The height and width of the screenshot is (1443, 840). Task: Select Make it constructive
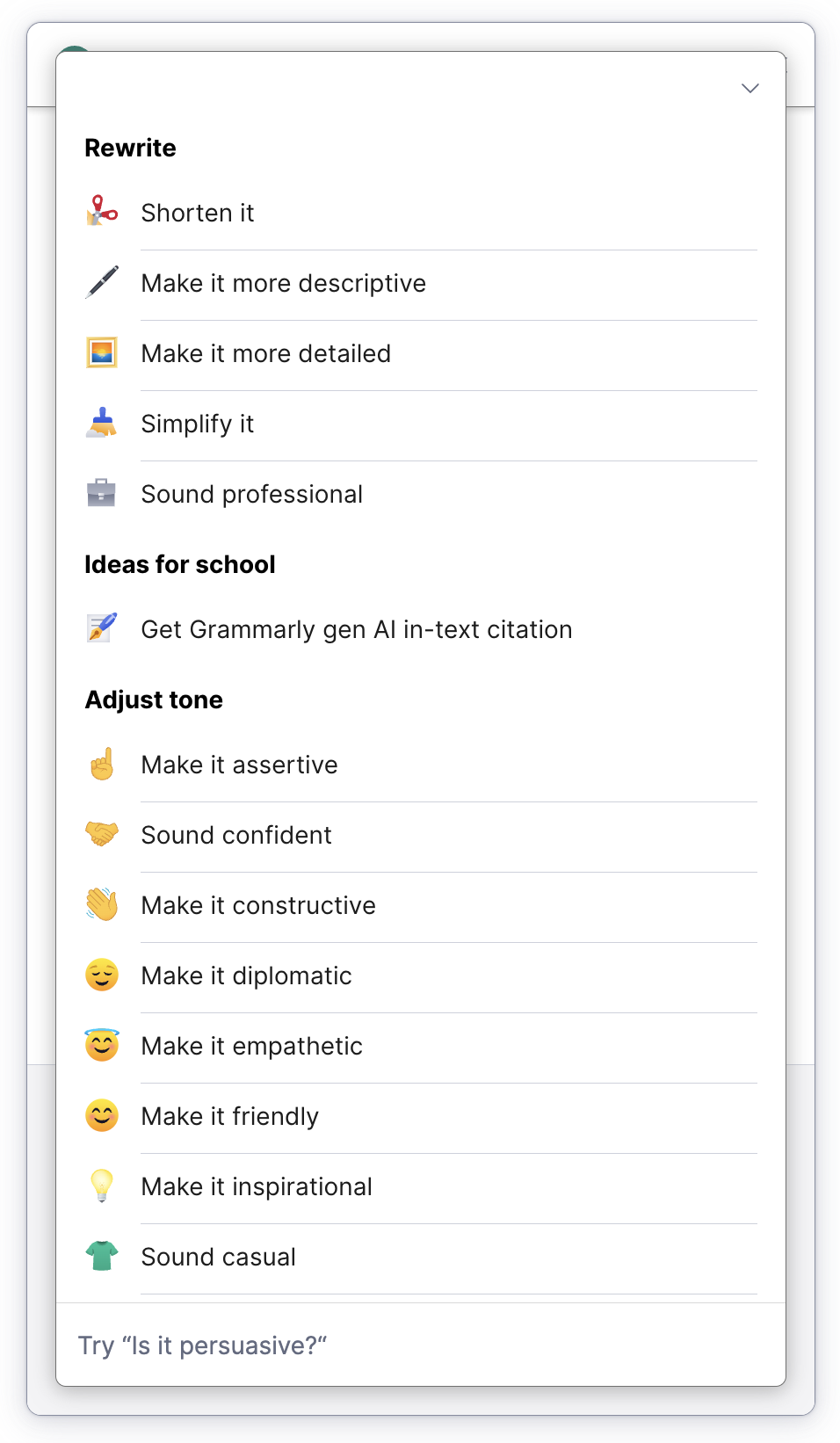[x=258, y=905]
